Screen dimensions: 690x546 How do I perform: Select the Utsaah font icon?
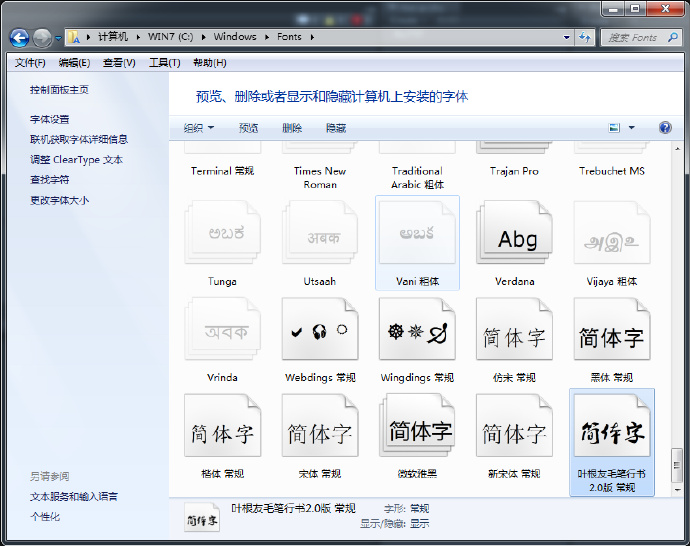[320, 232]
